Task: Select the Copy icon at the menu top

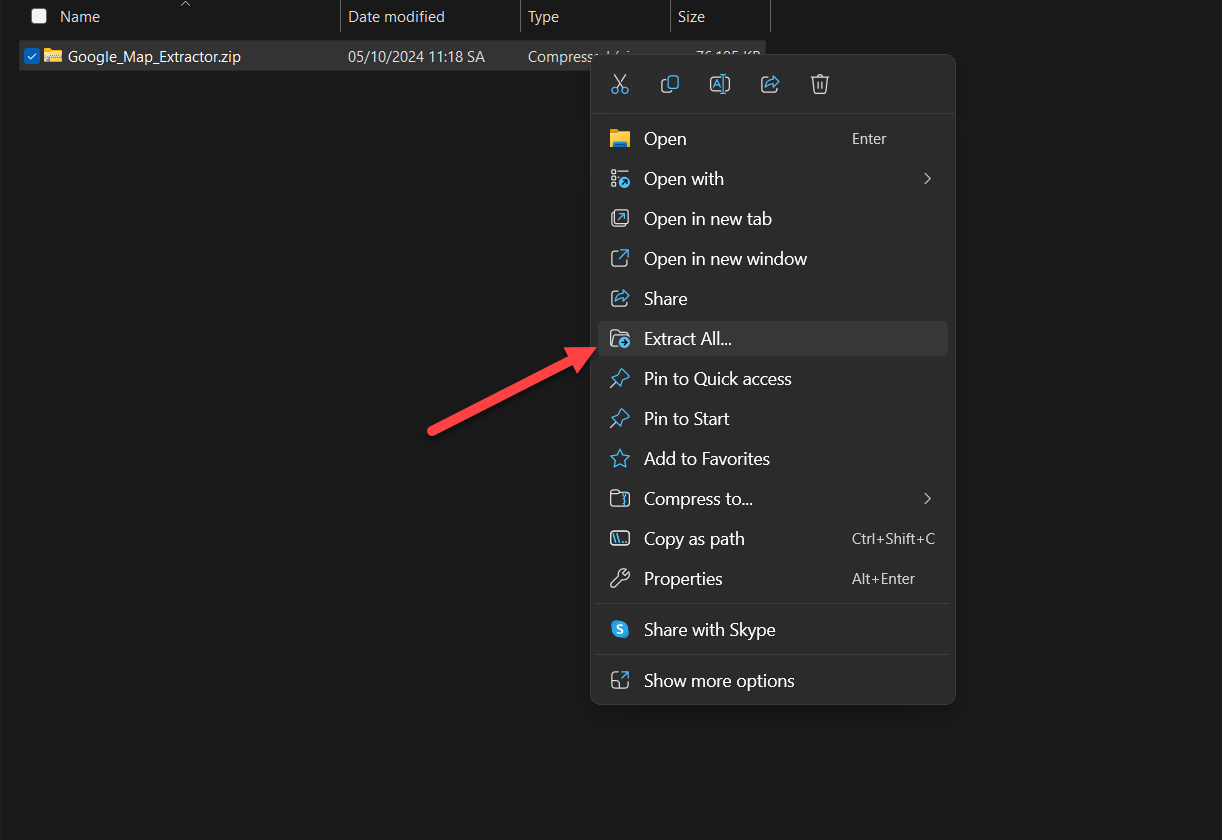Action: [670, 84]
